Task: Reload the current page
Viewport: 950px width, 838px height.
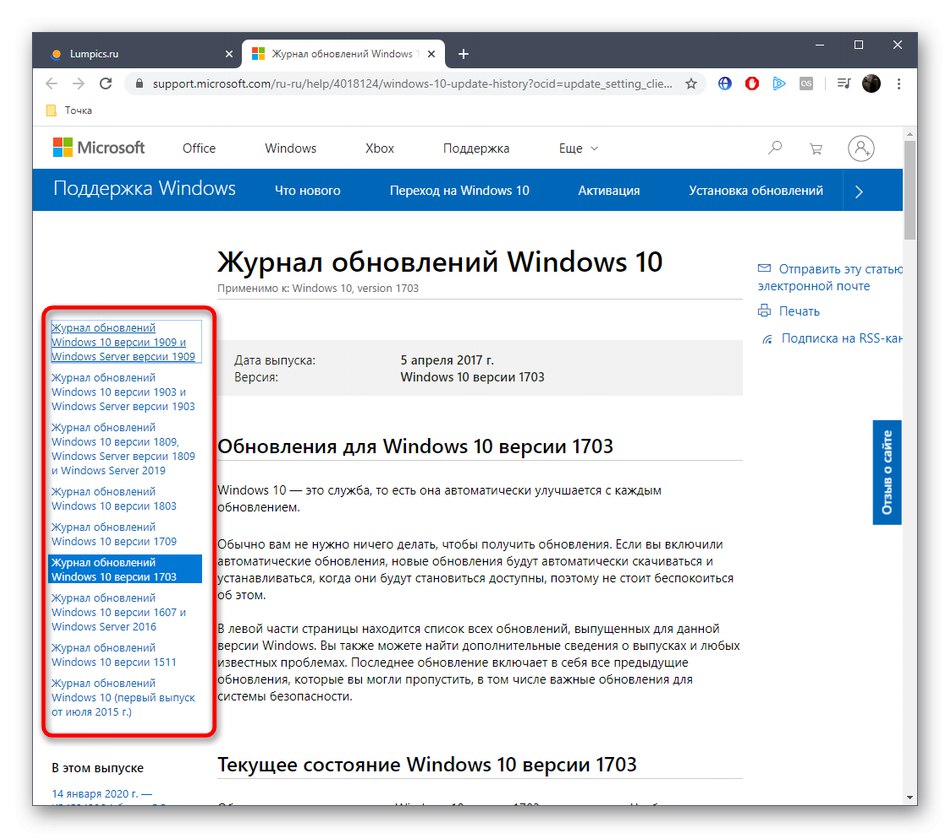Action: point(106,84)
